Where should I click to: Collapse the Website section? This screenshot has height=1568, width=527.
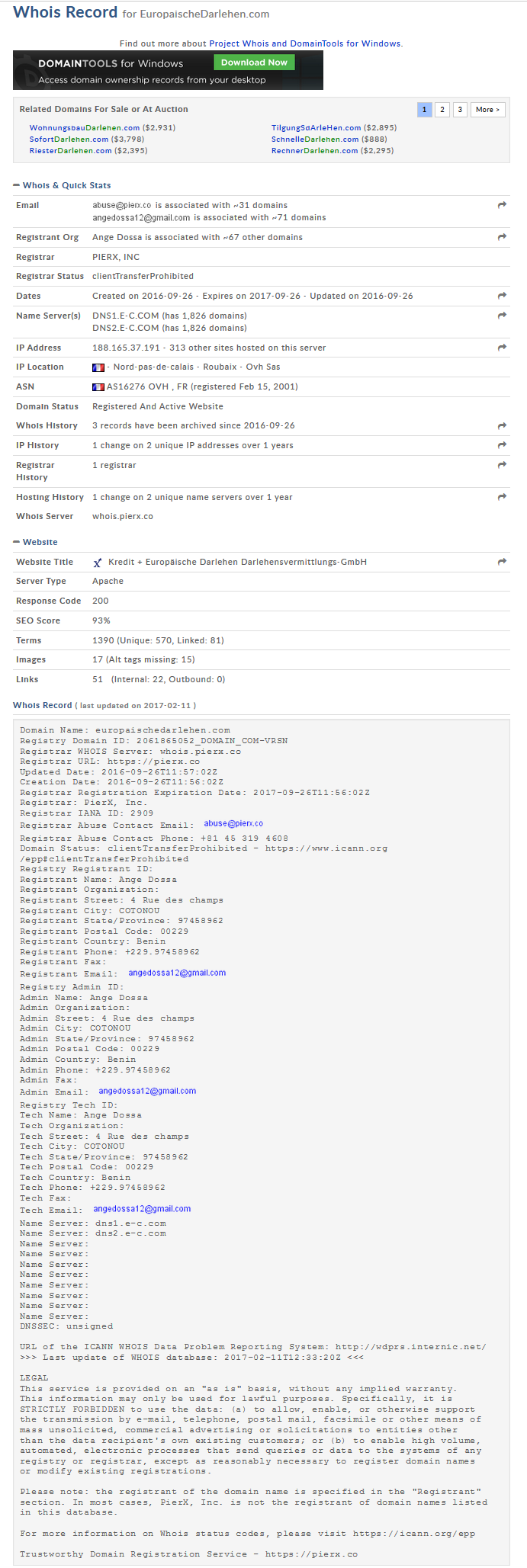click(17, 542)
